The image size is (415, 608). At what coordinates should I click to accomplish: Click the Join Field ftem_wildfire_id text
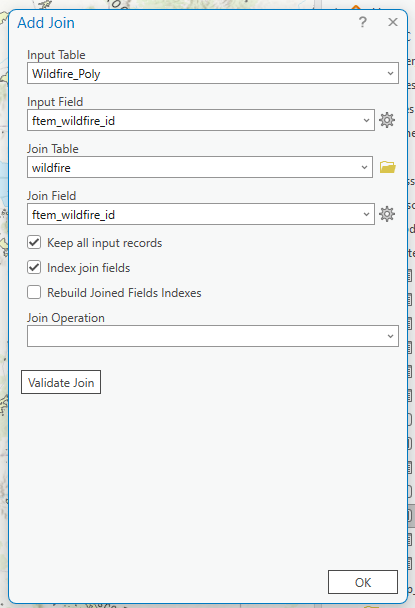pos(73,214)
